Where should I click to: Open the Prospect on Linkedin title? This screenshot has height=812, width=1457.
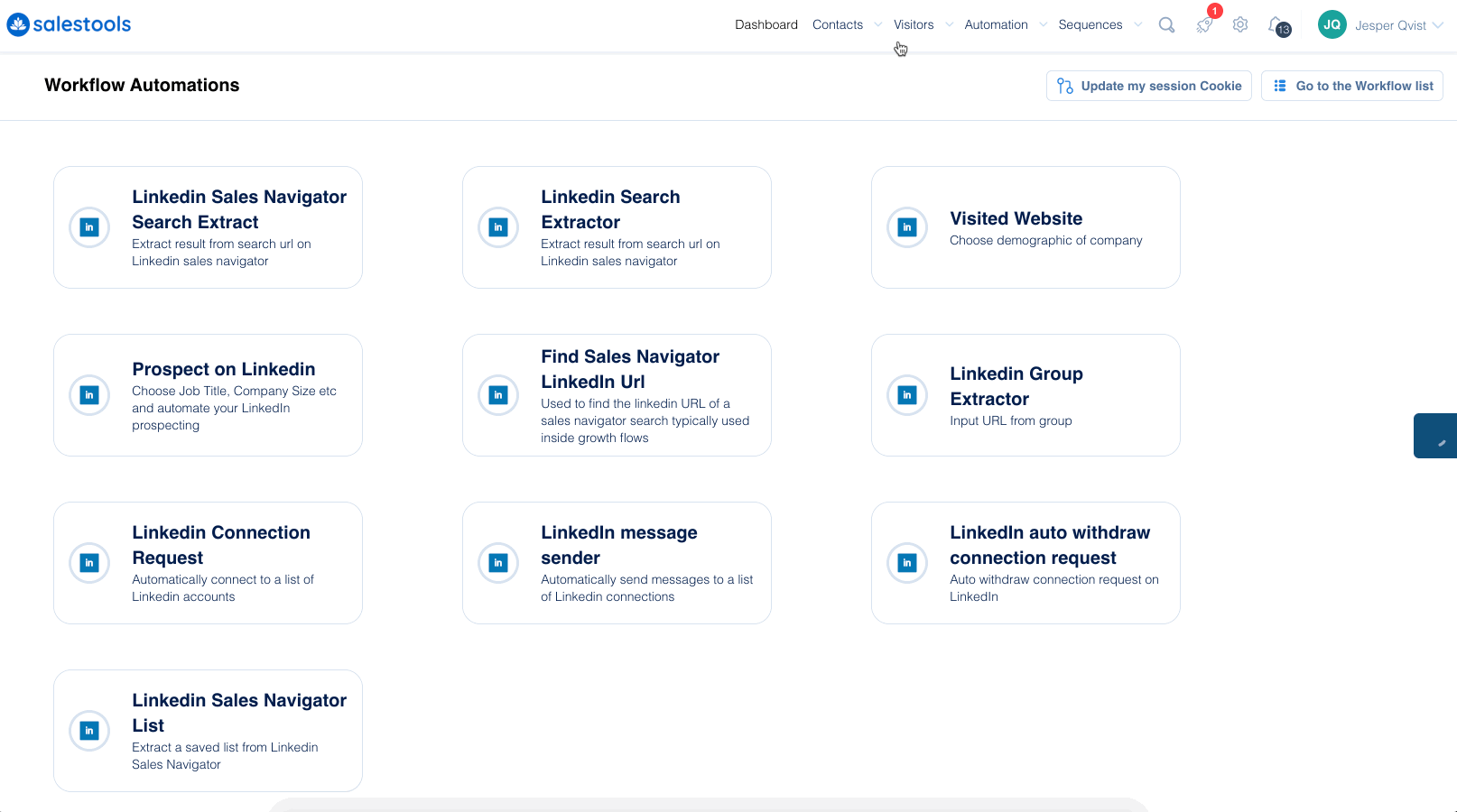[223, 369]
